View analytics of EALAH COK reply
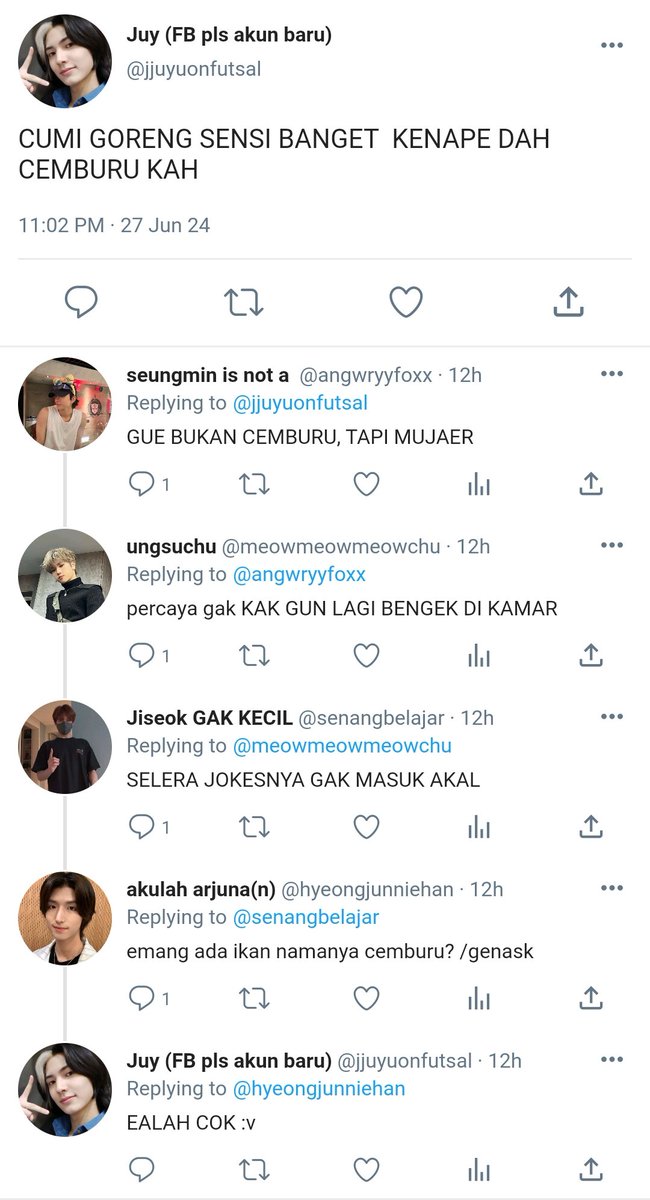The width and height of the screenshot is (650, 1200). coord(479,1169)
